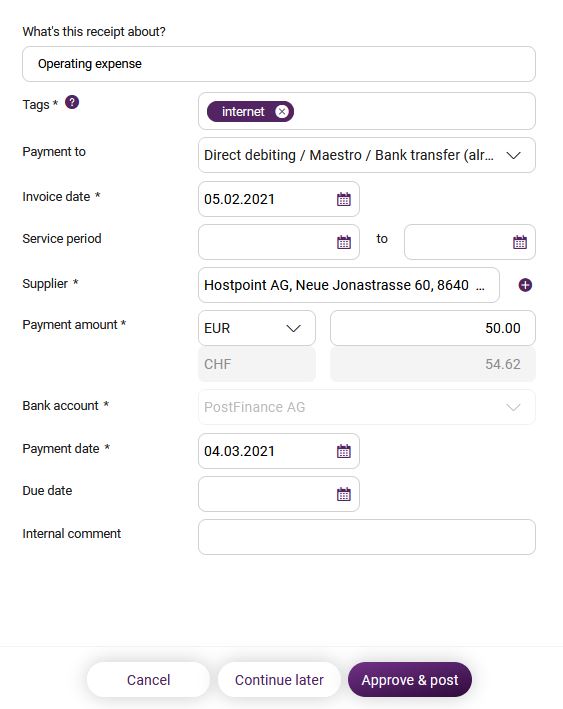Remove the internet tag with its X
Viewport: 563px width, 709px height.
click(x=282, y=111)
